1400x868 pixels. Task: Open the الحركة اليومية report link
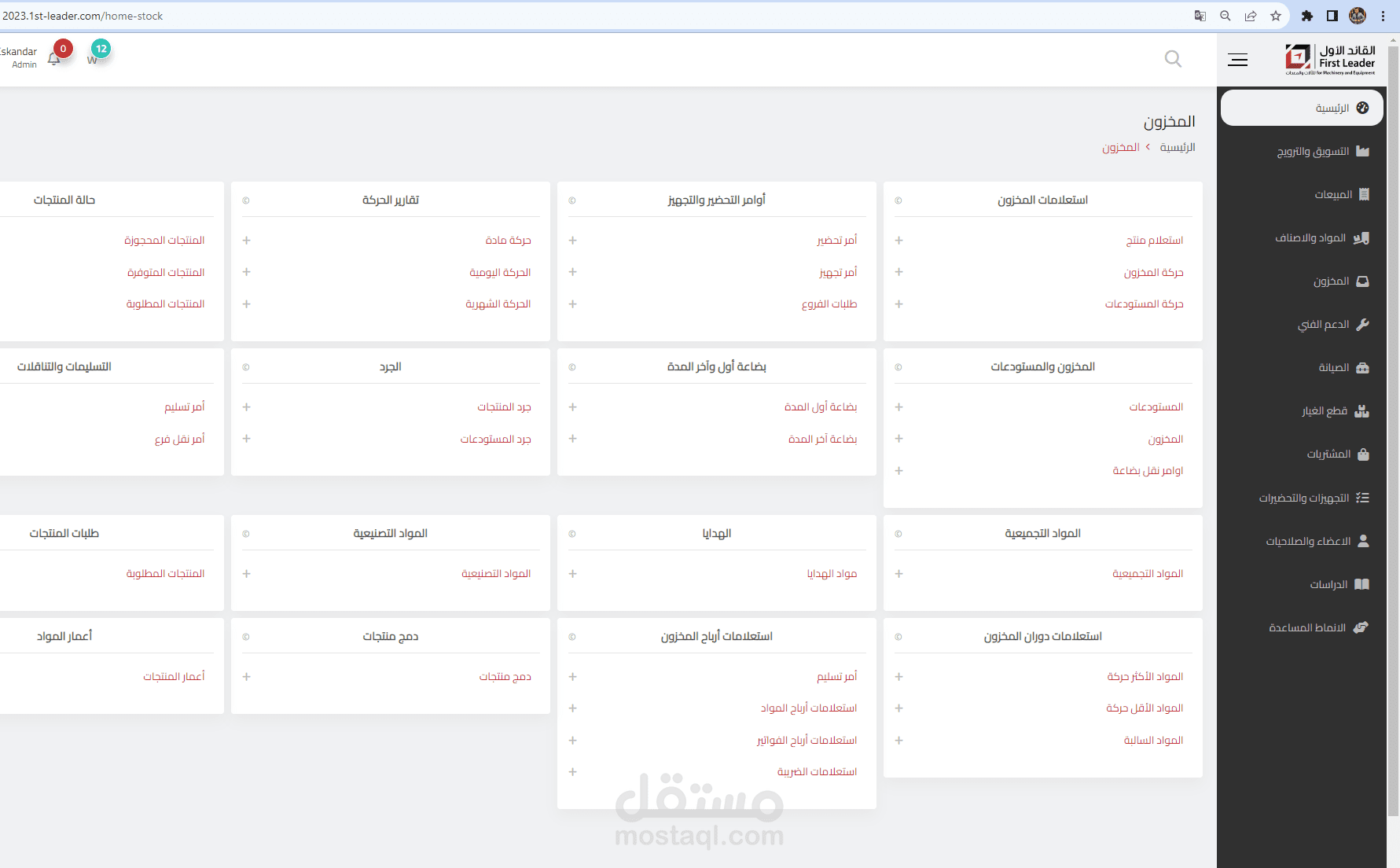(x=500, y=272)
